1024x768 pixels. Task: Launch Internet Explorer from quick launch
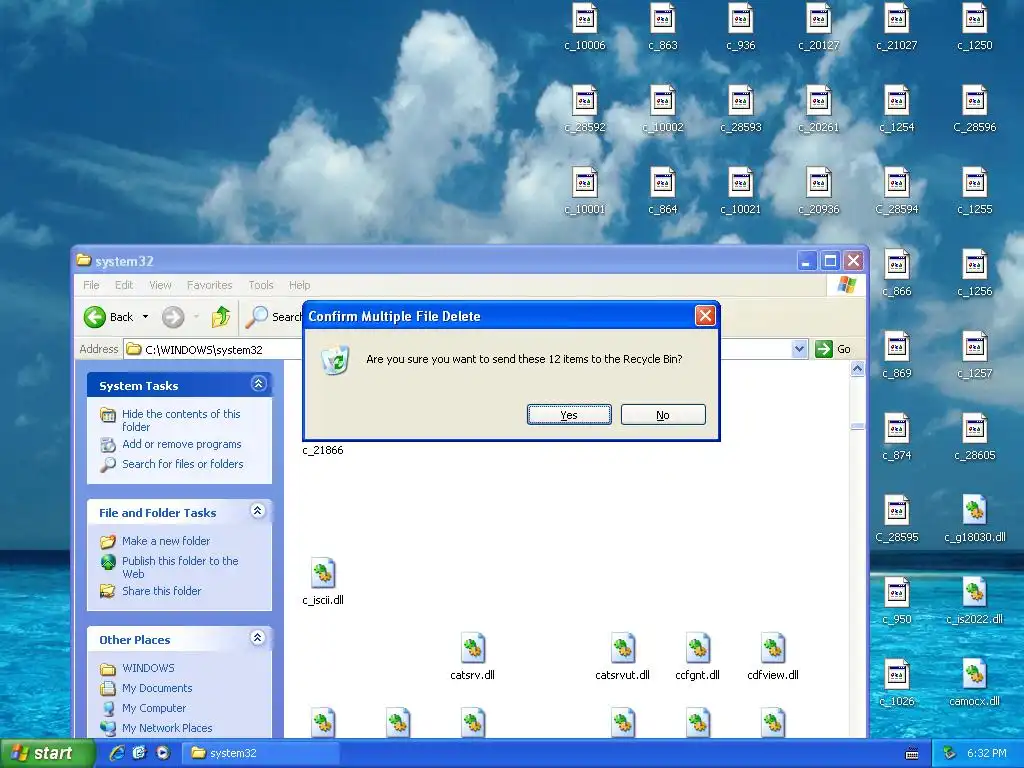(117, 753)
